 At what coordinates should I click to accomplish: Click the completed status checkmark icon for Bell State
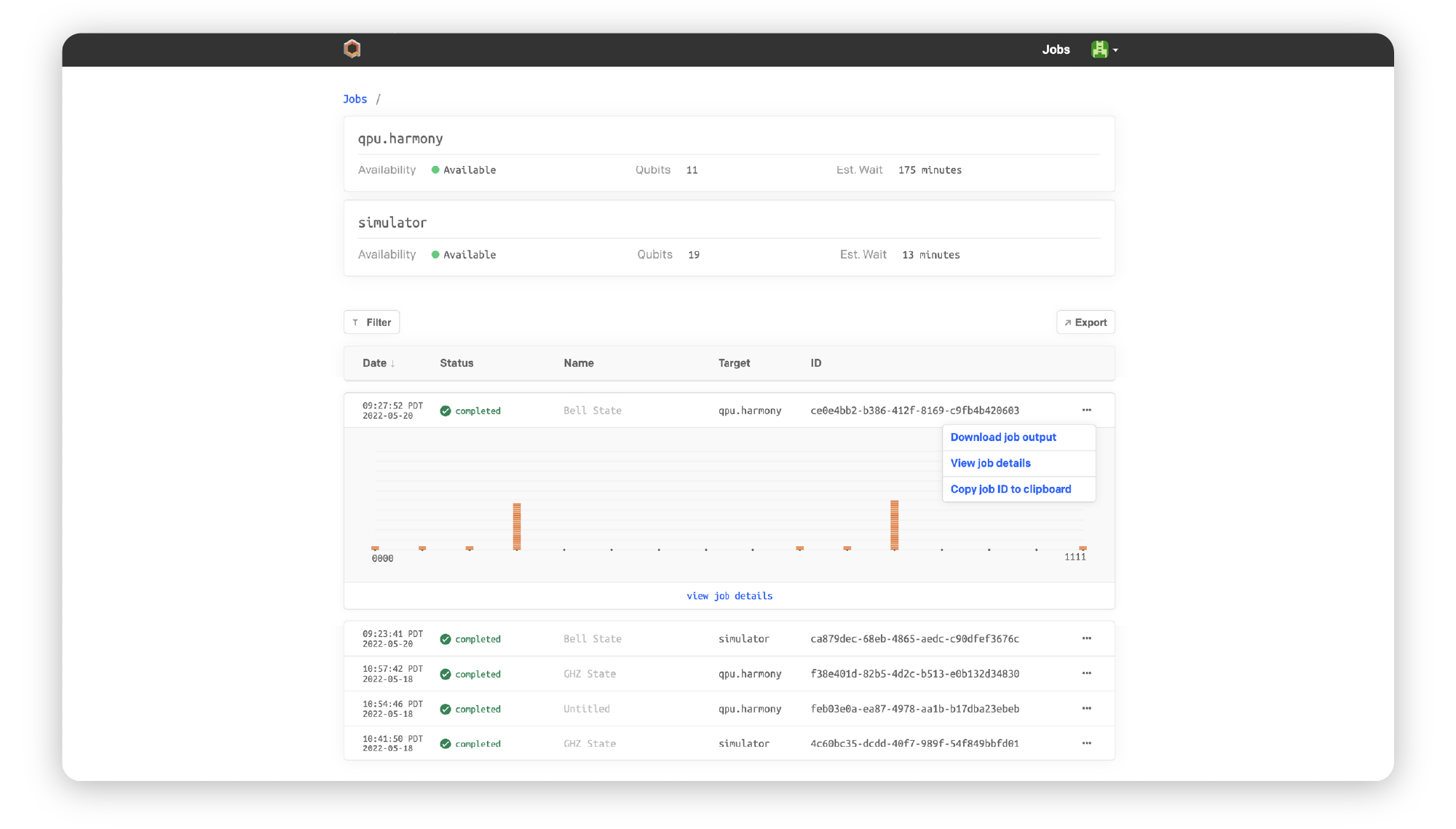(443, 410)
